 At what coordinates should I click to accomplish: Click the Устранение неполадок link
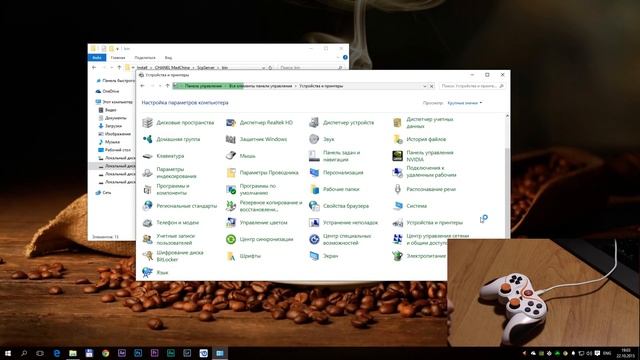coord(350,222)
